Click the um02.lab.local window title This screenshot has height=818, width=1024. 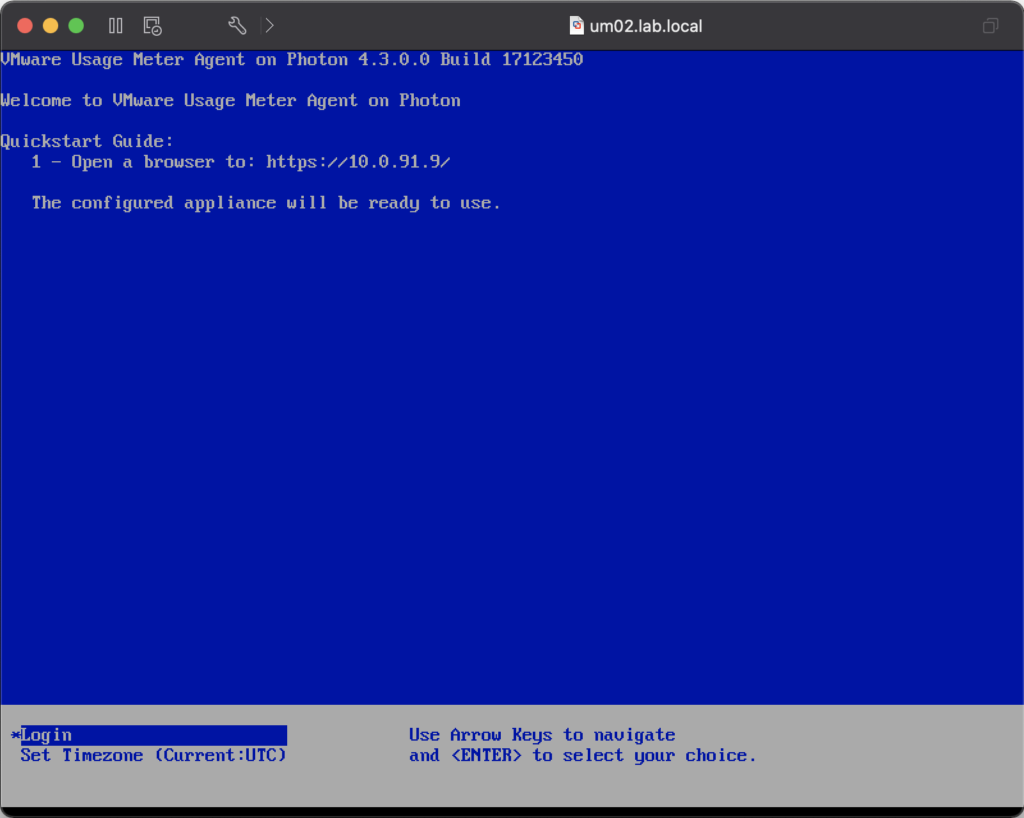coord(646,26)
